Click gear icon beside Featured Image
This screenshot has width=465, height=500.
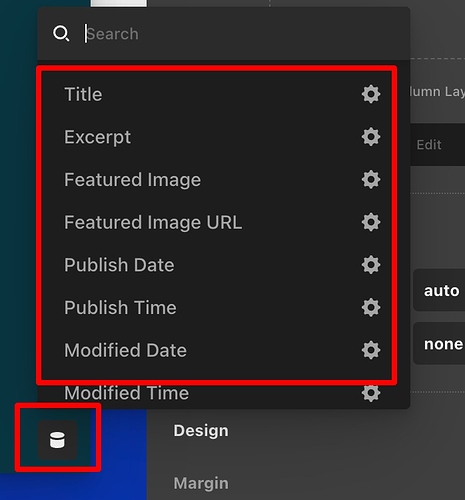click(371, 179)
